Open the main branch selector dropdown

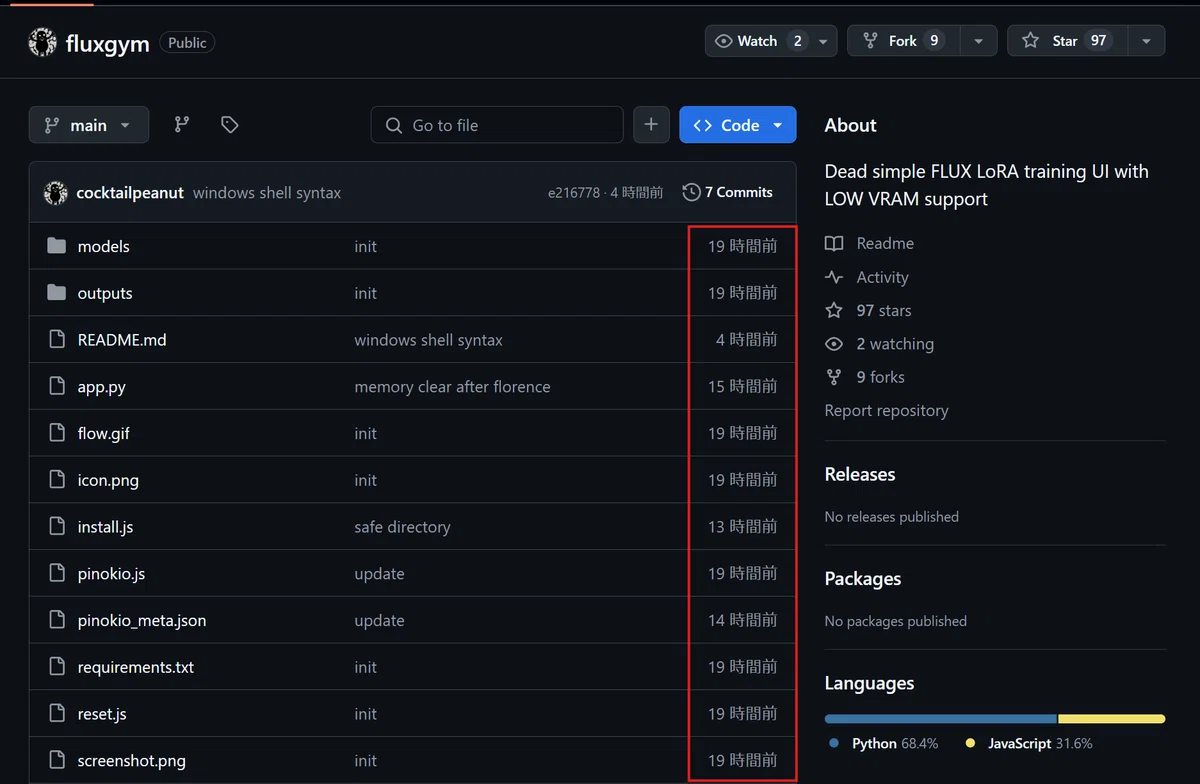point(89,125)
